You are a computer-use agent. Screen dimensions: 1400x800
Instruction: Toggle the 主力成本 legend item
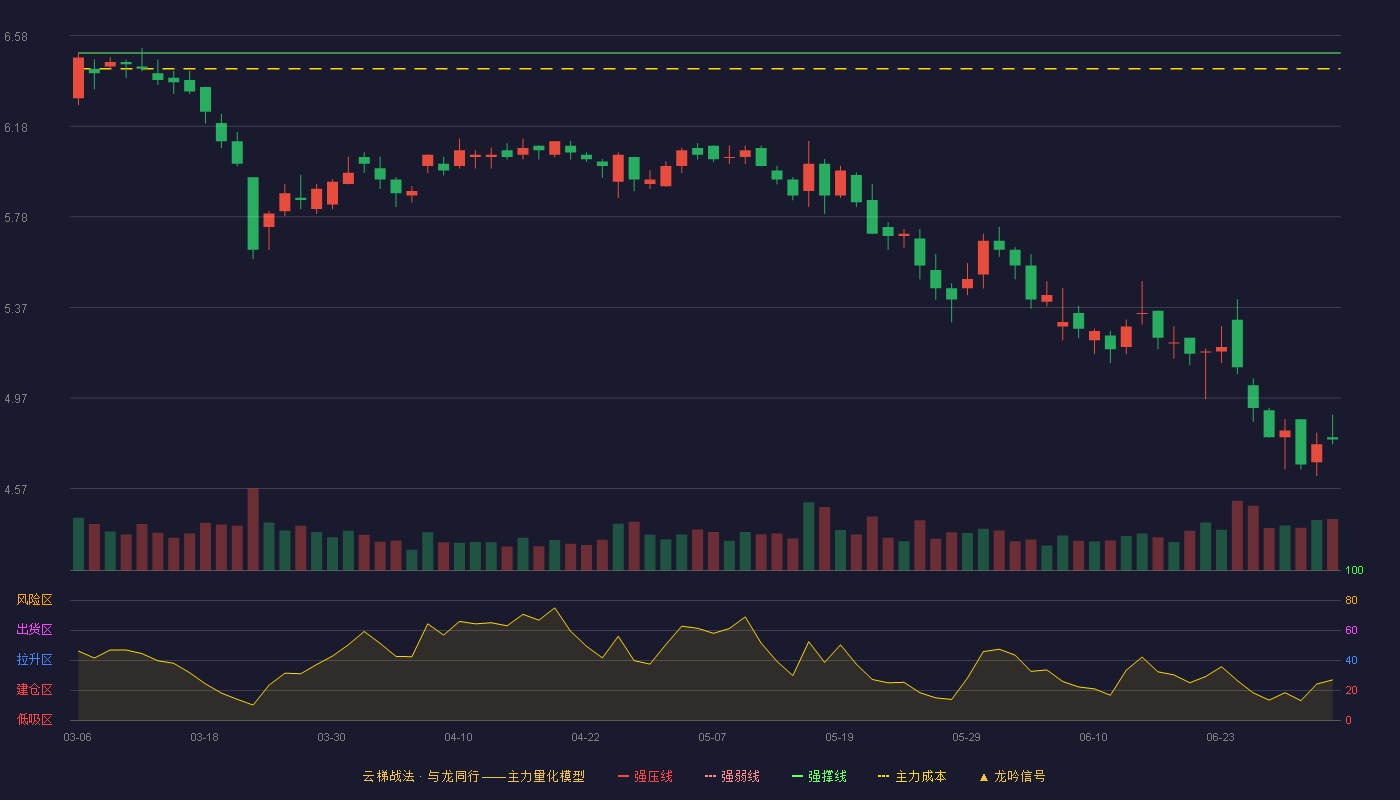click(x=912, y=776)
